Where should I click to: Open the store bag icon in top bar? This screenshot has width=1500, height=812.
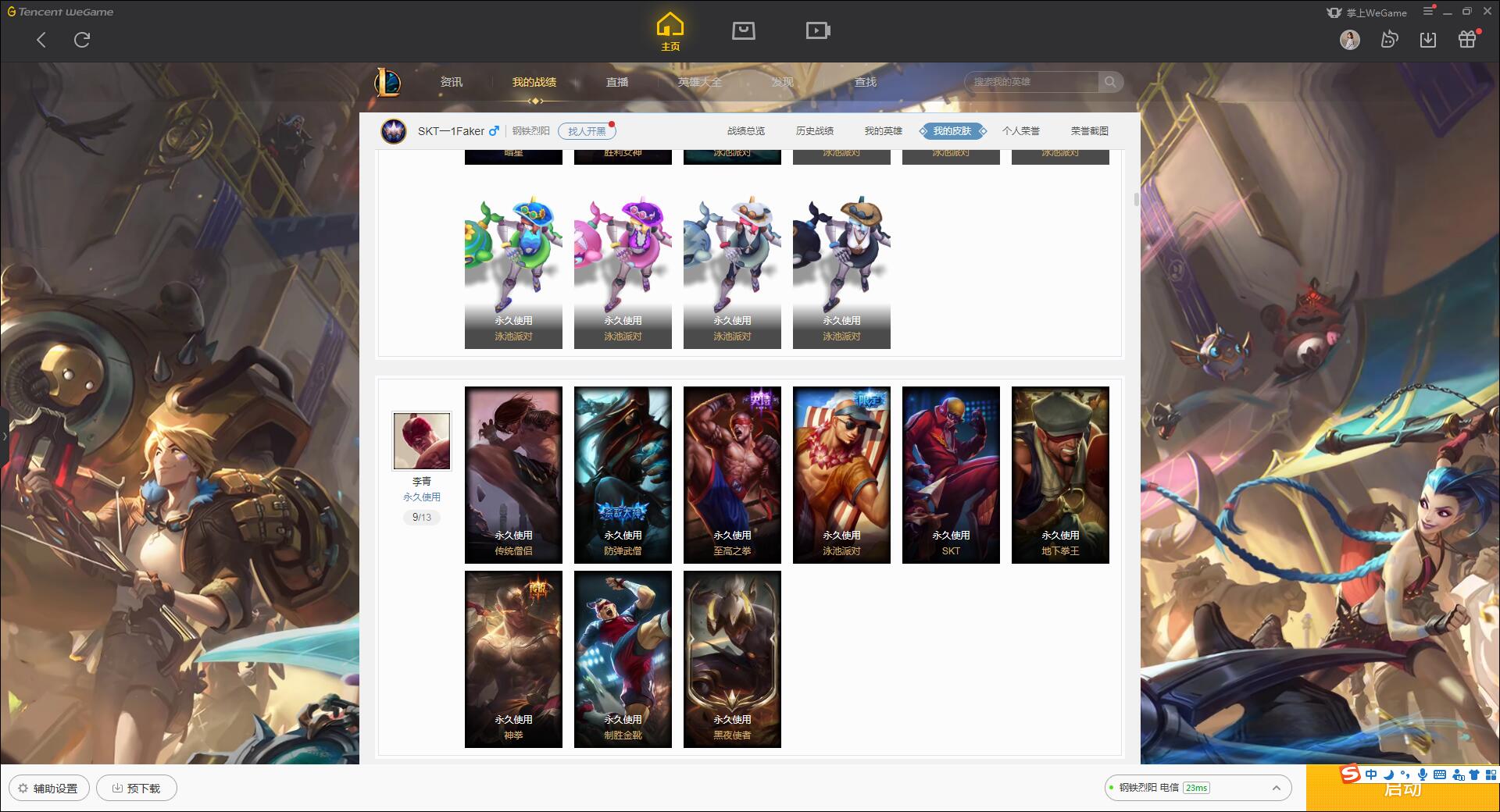point(743,30)
